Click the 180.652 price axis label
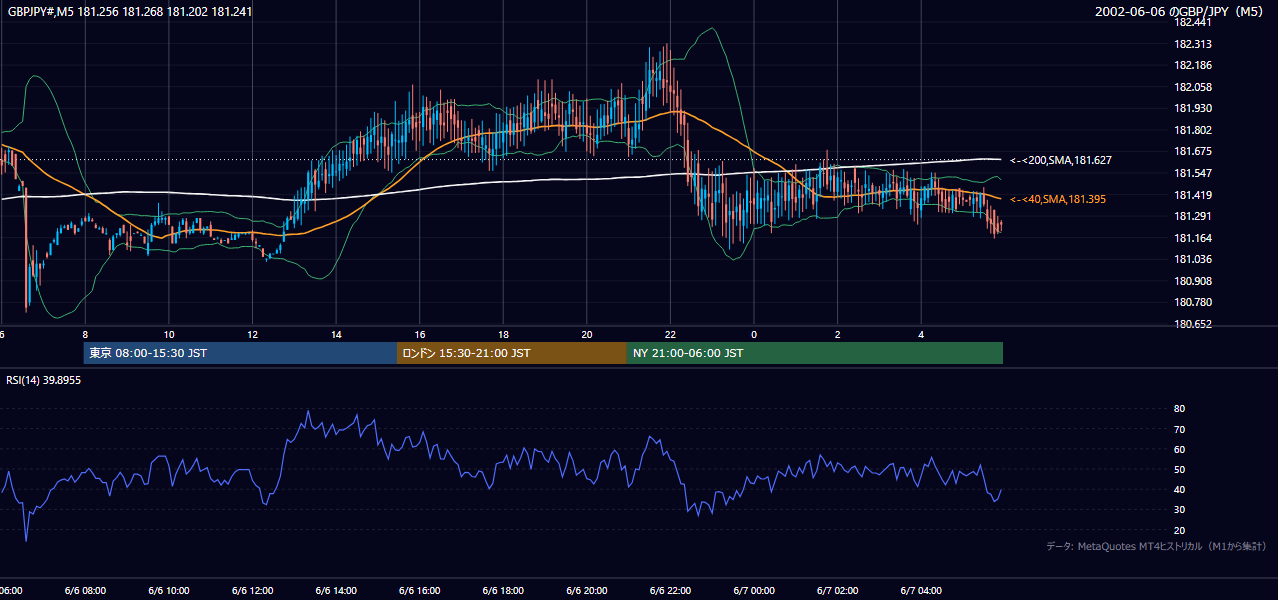This screenshot has height=600, width=1278. (x=1192, y=324)
